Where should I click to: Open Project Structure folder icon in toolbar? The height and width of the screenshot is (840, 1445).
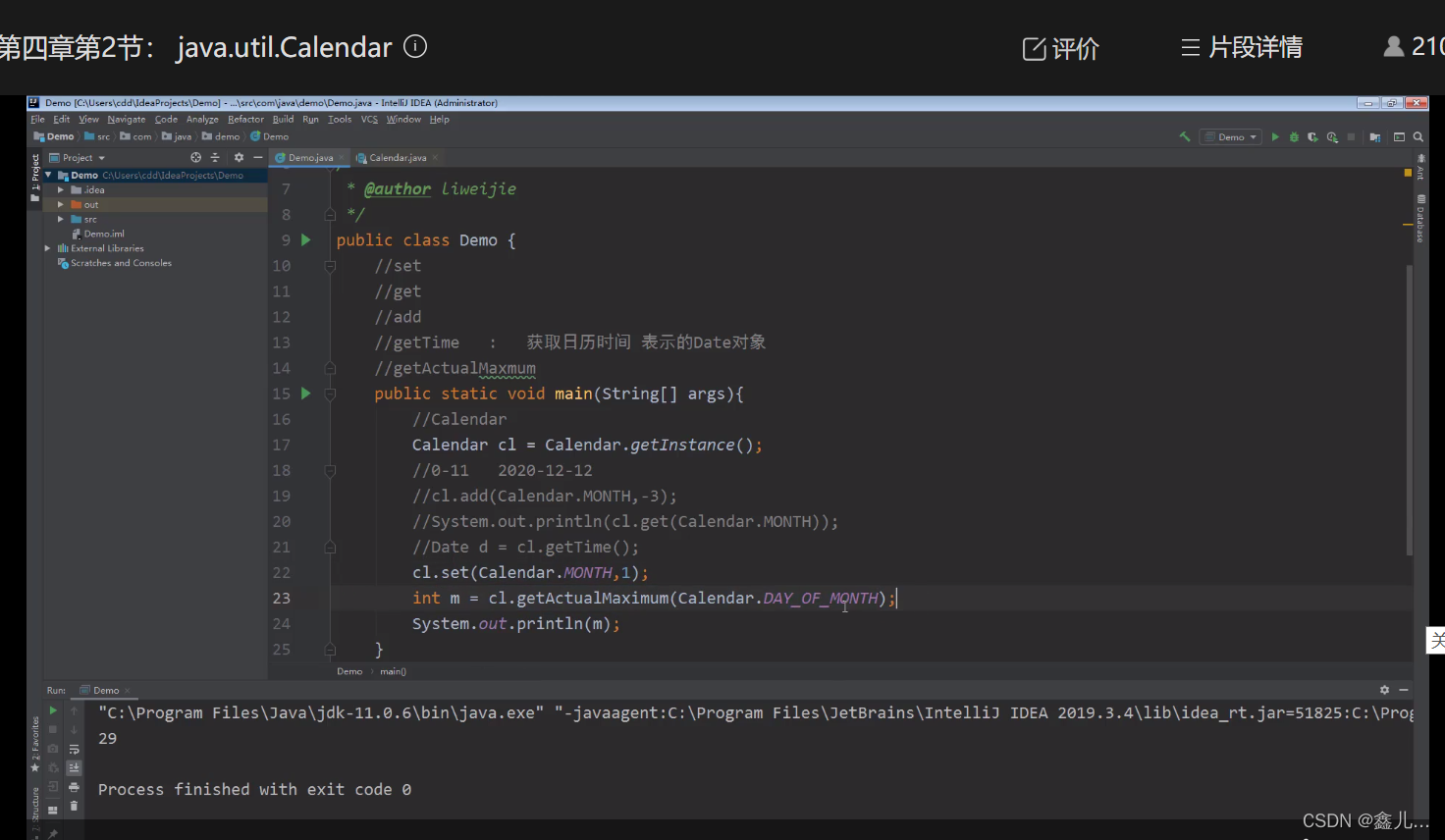tap(1375, 137)
